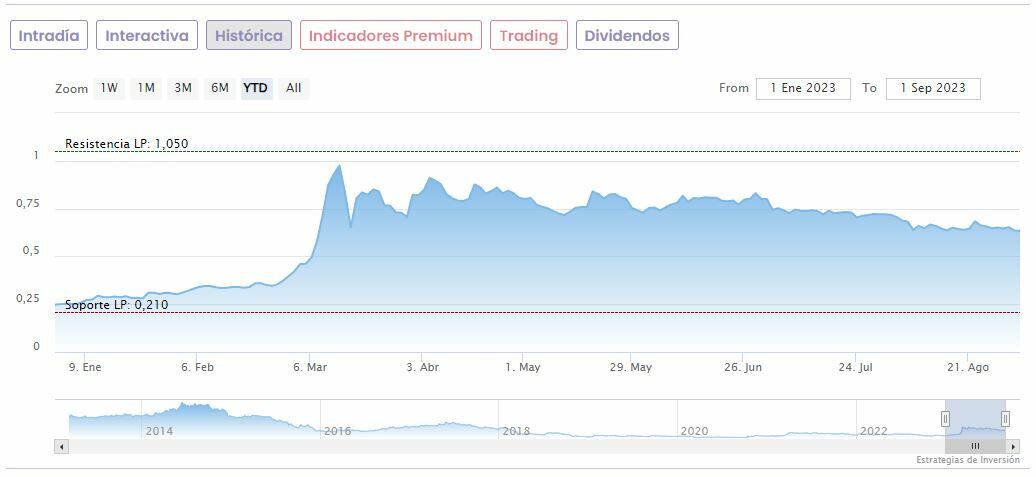Click the navigator scrollbar left arrow

(61, 446)
